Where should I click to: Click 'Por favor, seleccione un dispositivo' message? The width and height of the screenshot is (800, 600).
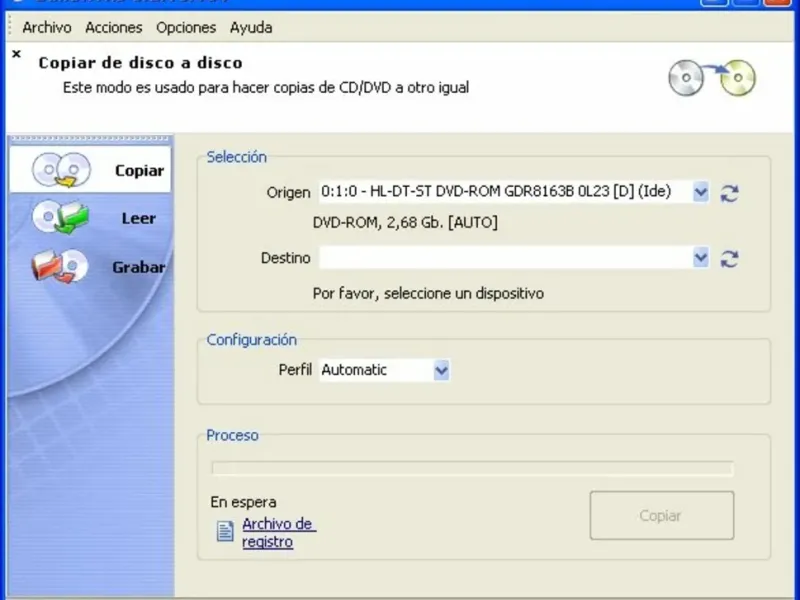[x=428, y=293]
